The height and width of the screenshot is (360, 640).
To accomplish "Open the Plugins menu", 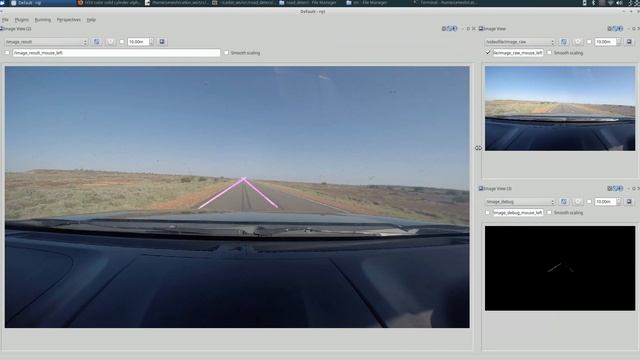I will coord(22,20).
